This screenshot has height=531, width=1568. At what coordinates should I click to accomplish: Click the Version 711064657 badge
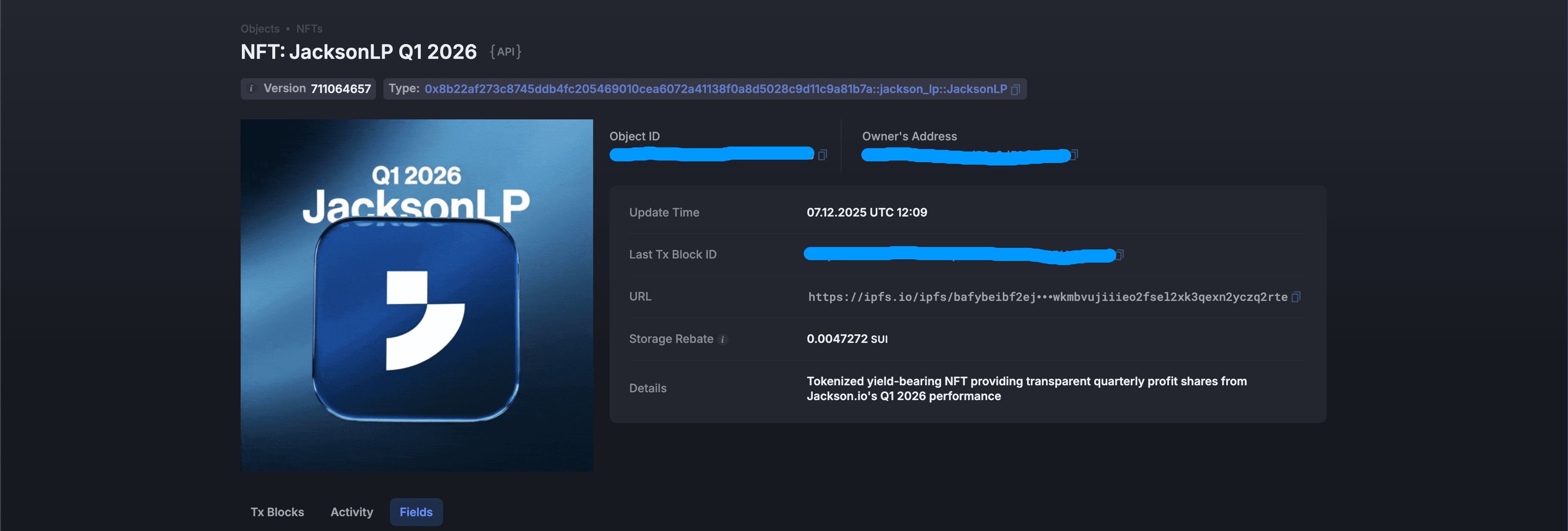point(317,89)
